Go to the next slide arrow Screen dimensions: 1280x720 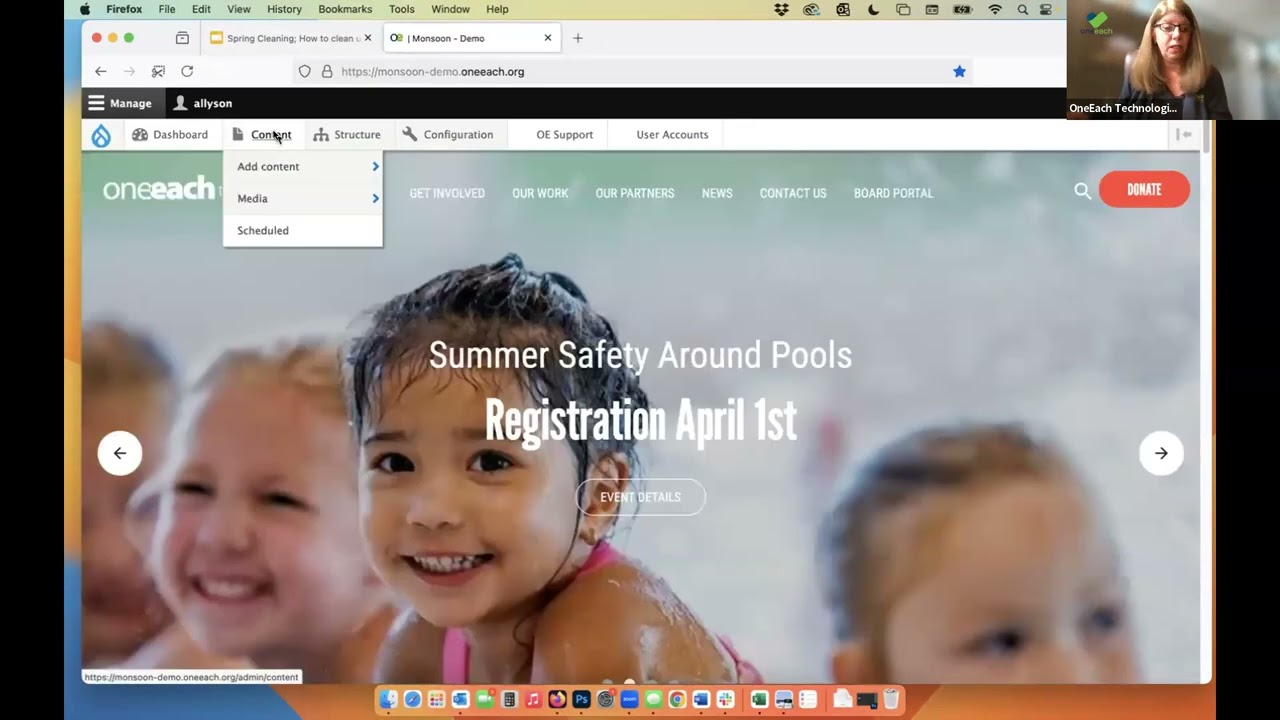coord(1161,453)
